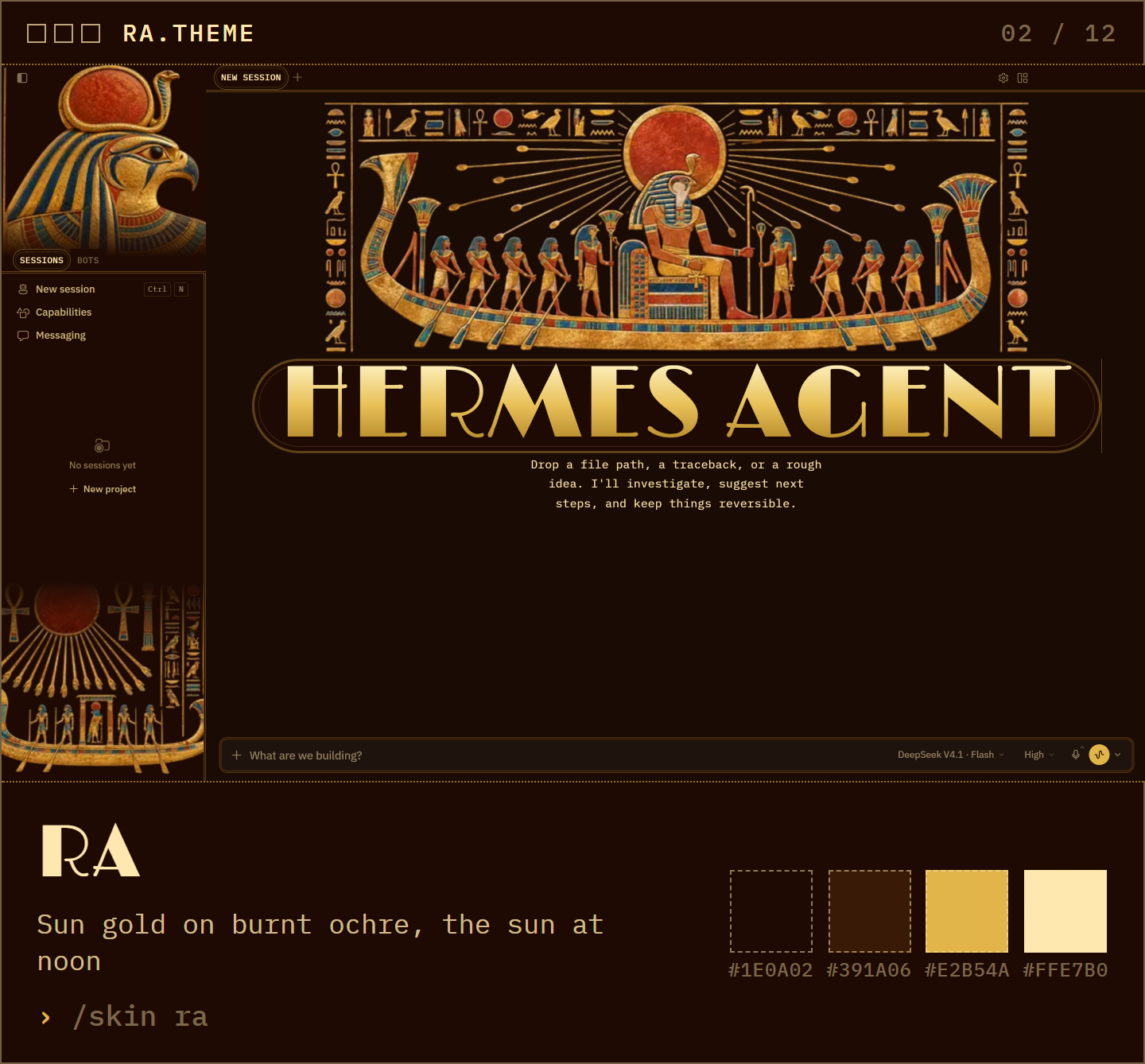Click the 02 / 12 page counter

[x=1058, y=33]
